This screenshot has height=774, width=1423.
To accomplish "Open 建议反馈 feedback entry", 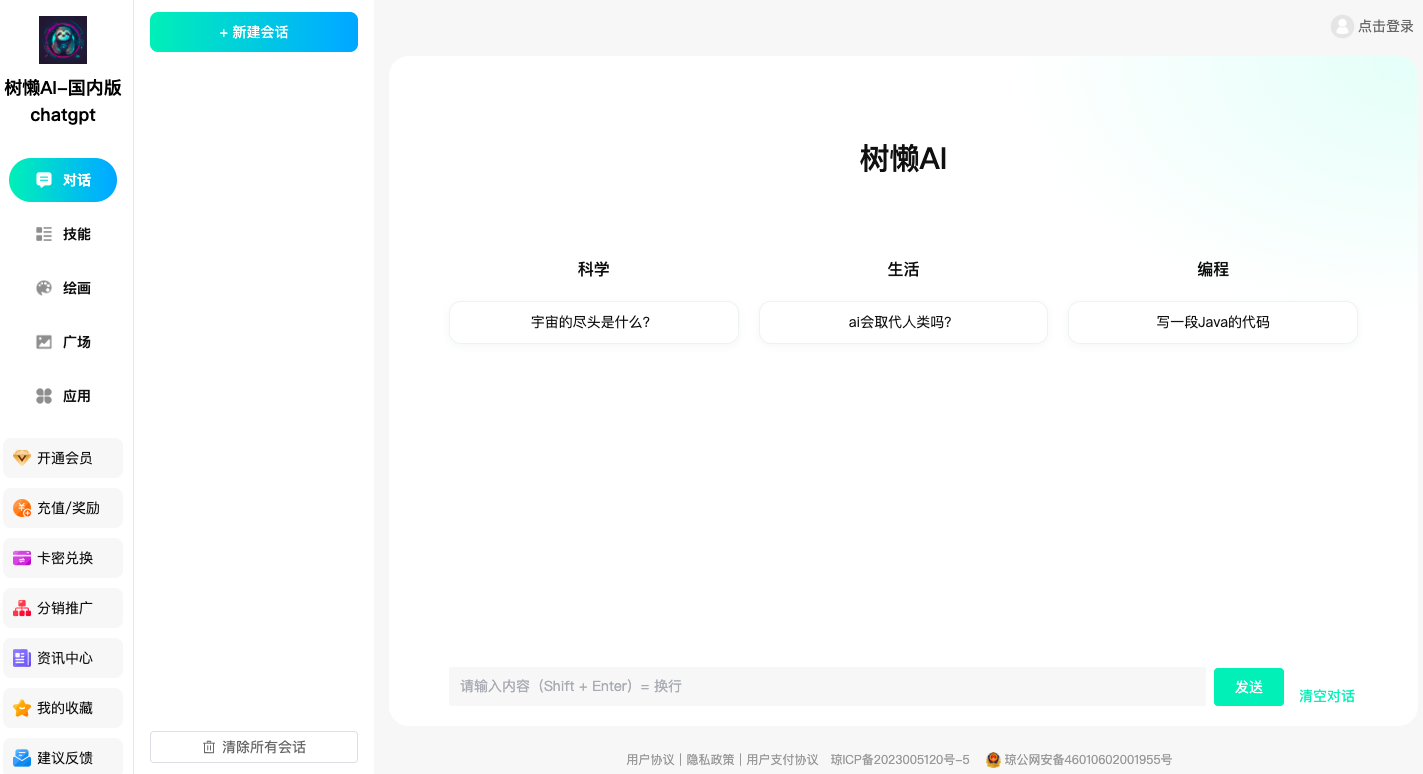I will point(63,756).
